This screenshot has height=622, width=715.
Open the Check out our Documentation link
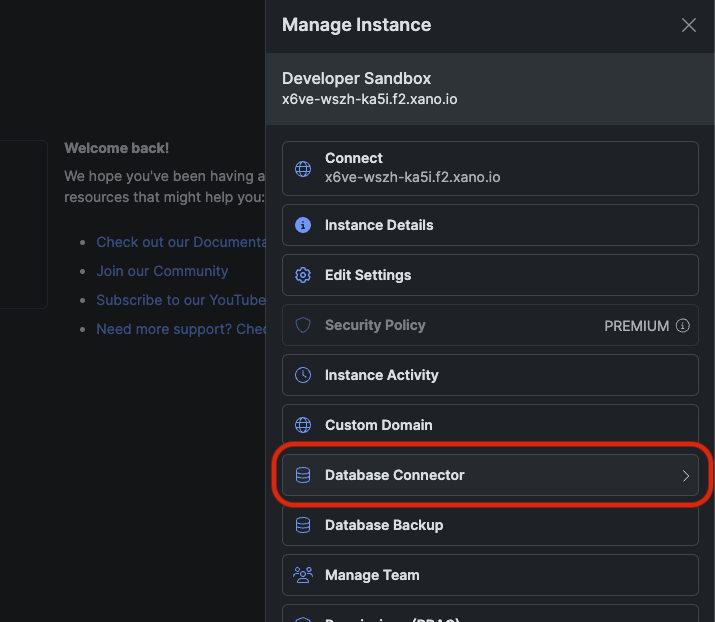[181, 242]
